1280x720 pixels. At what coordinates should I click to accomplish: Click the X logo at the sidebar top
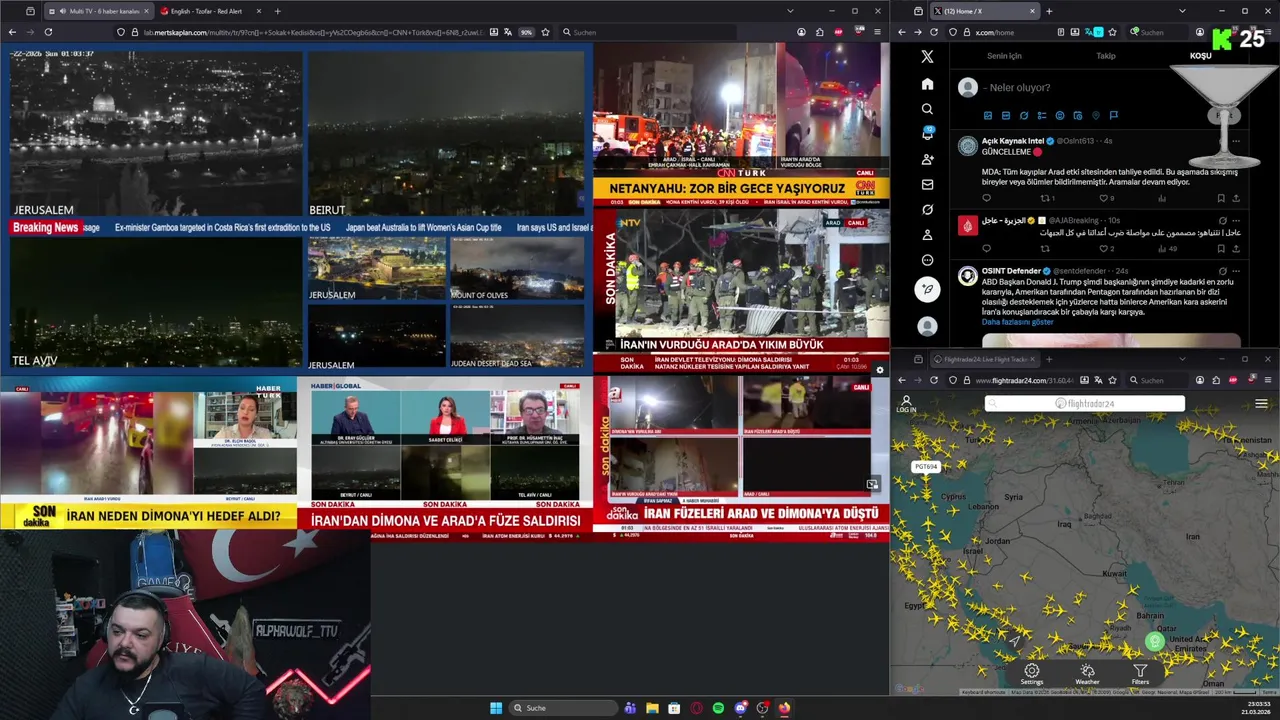(x=927, y=57)
